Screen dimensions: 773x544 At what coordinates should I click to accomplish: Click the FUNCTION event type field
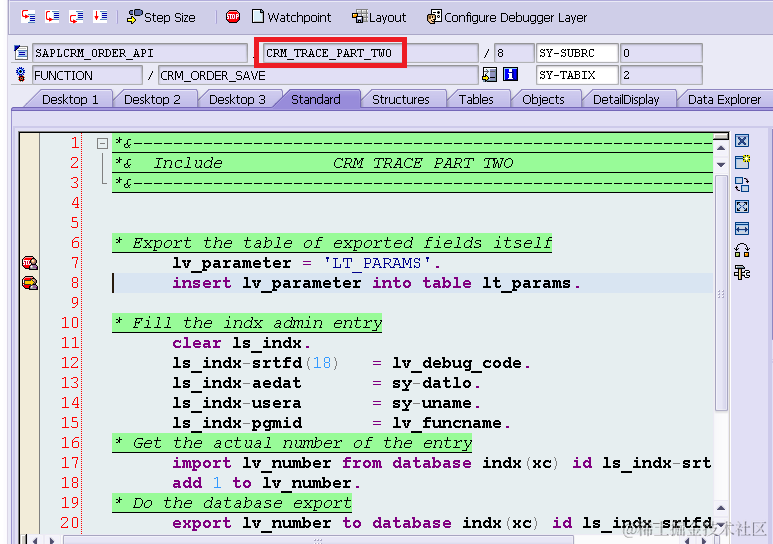(x=87, y=75)
